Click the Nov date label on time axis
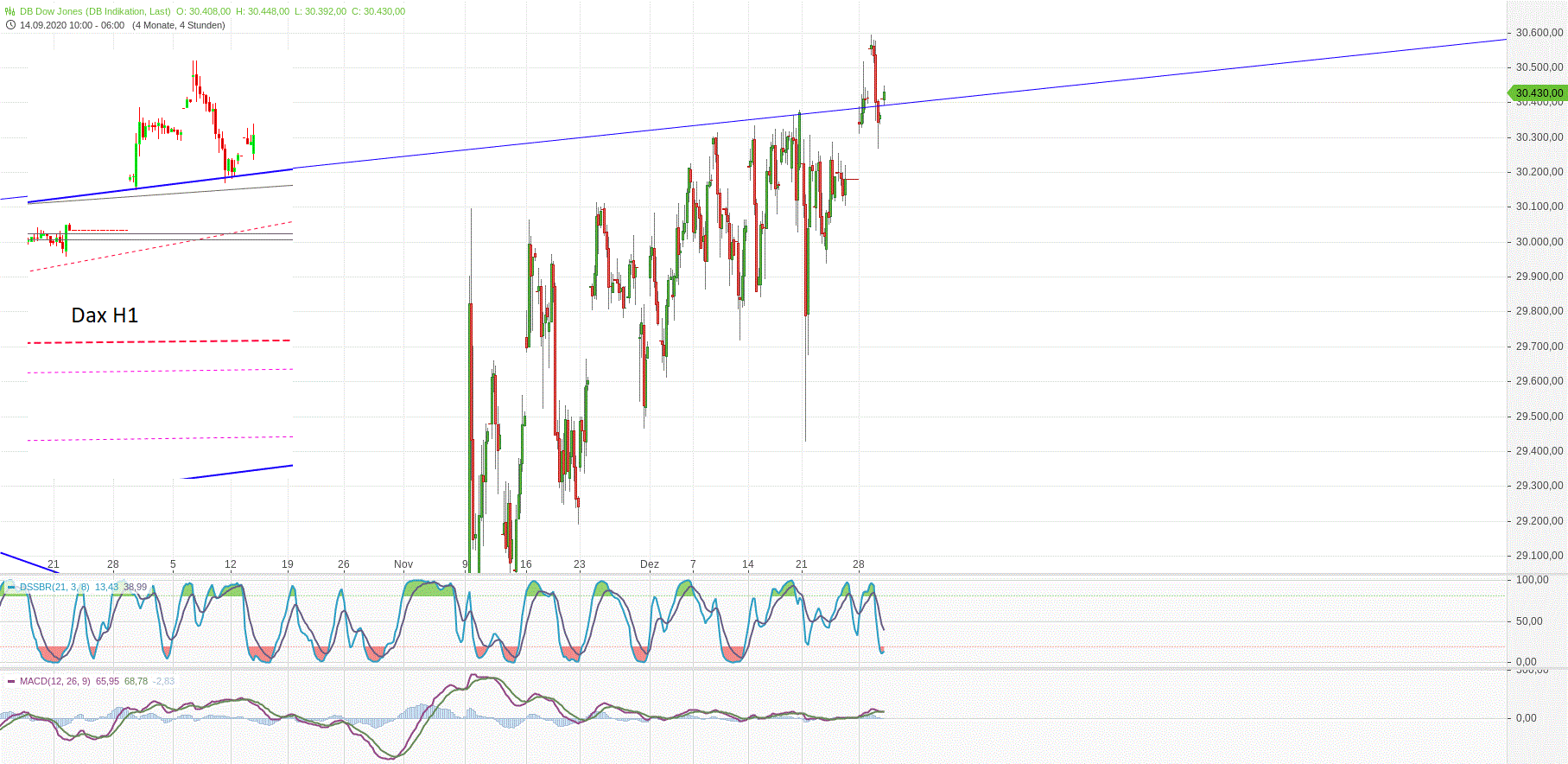This screenshot has height=764, width=1568. (403, 564)
